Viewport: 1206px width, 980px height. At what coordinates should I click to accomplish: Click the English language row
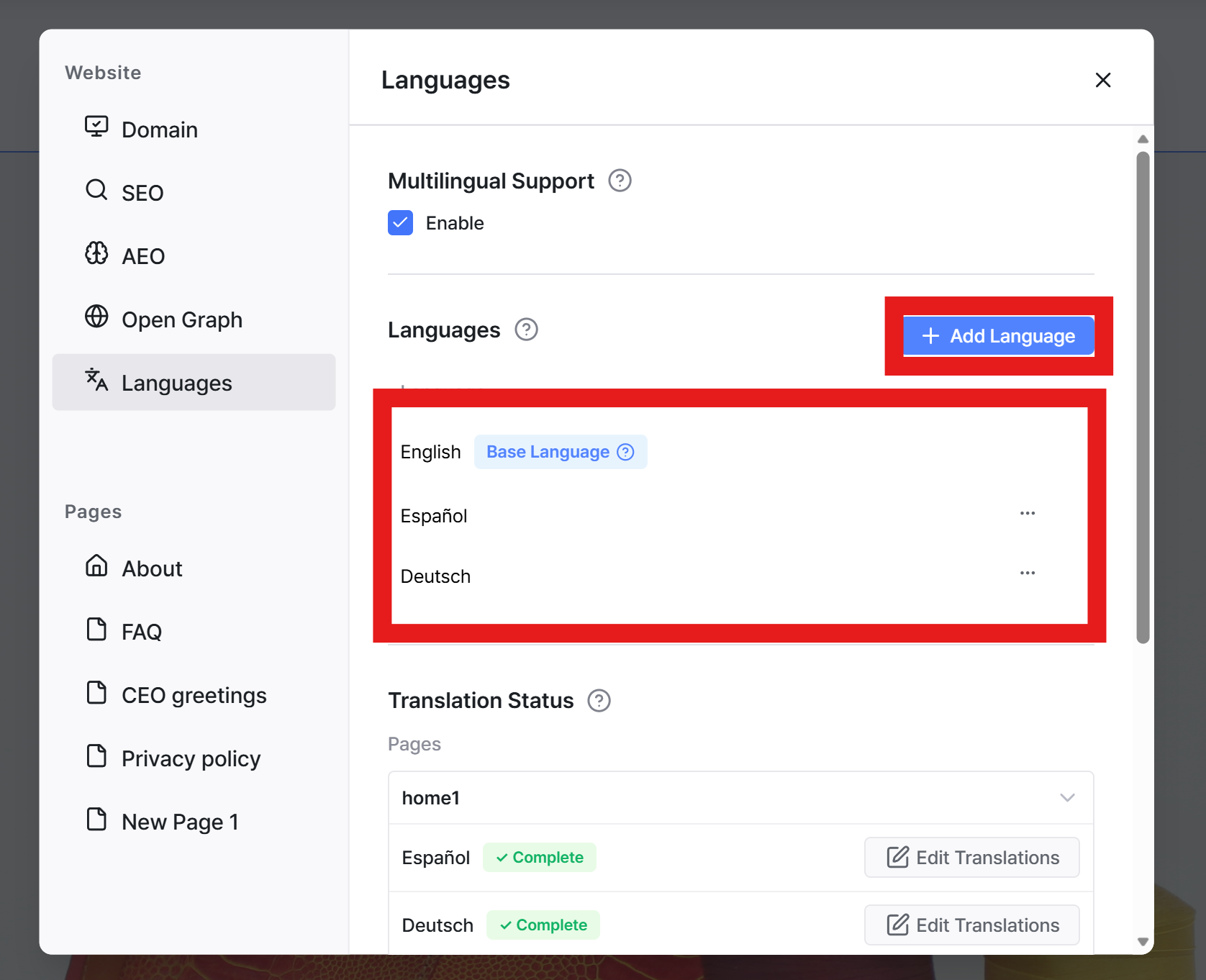[x=739, y=452]
